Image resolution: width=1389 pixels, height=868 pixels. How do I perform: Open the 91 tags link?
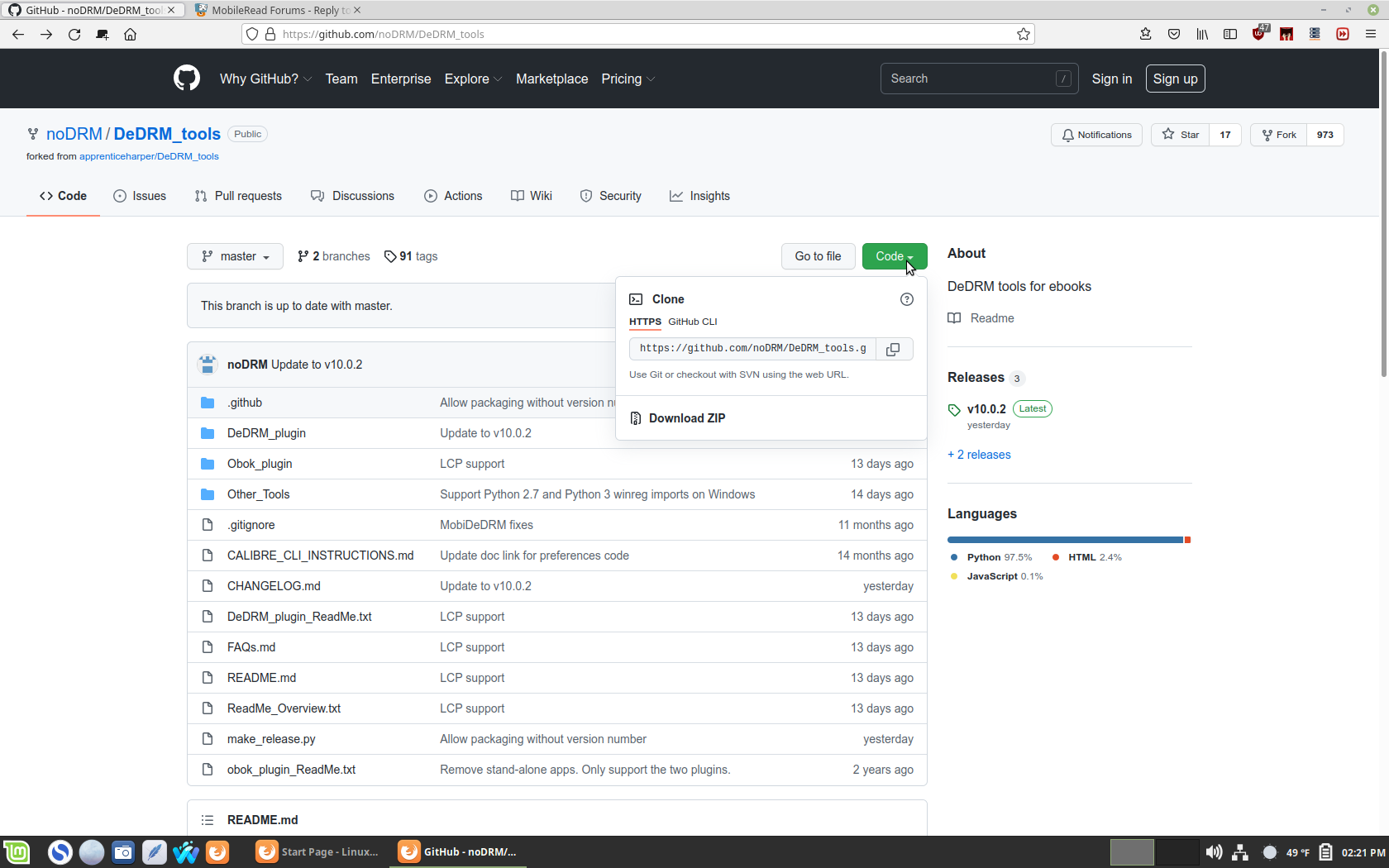click(411, 256)
